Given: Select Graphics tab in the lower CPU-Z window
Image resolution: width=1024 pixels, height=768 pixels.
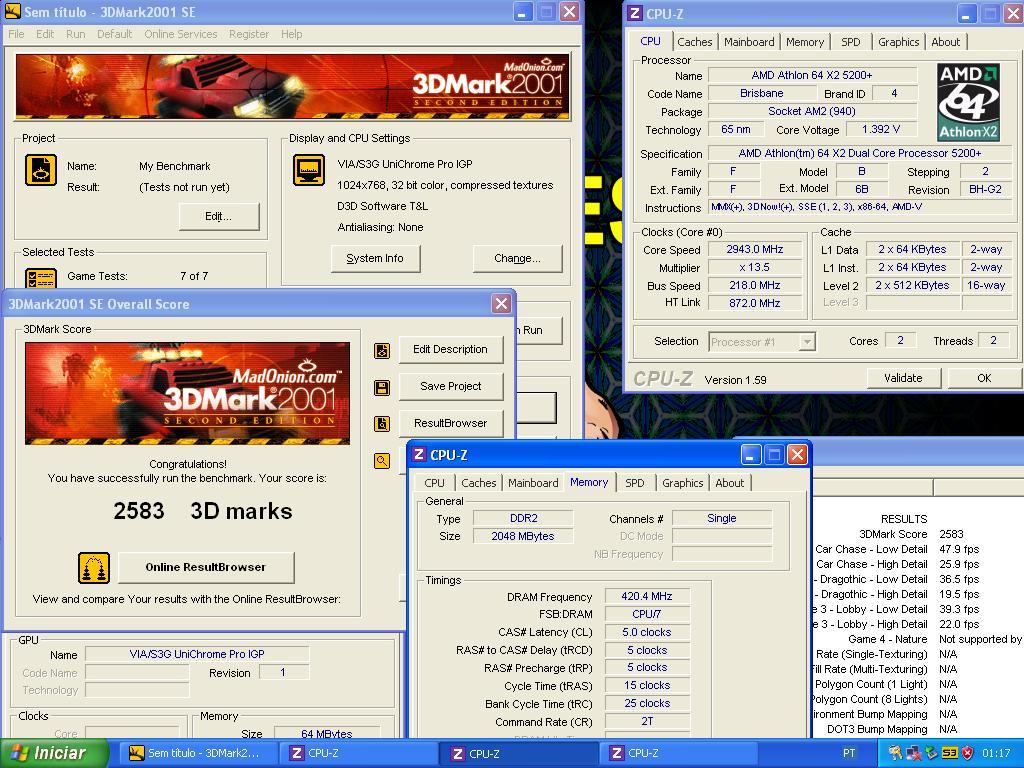Looking at the screenshot, I should pos(682,483).
